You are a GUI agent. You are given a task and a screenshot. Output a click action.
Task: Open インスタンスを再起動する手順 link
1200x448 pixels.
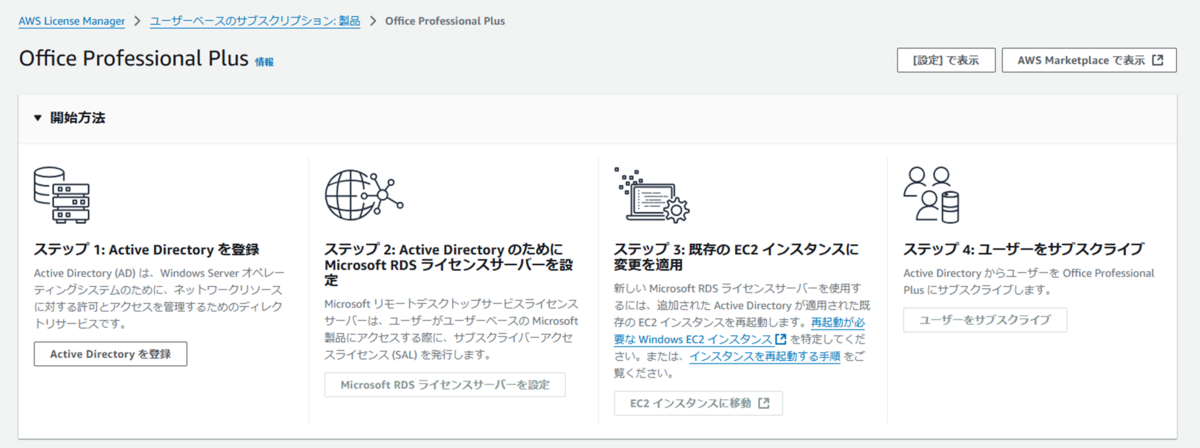(764, 356)
